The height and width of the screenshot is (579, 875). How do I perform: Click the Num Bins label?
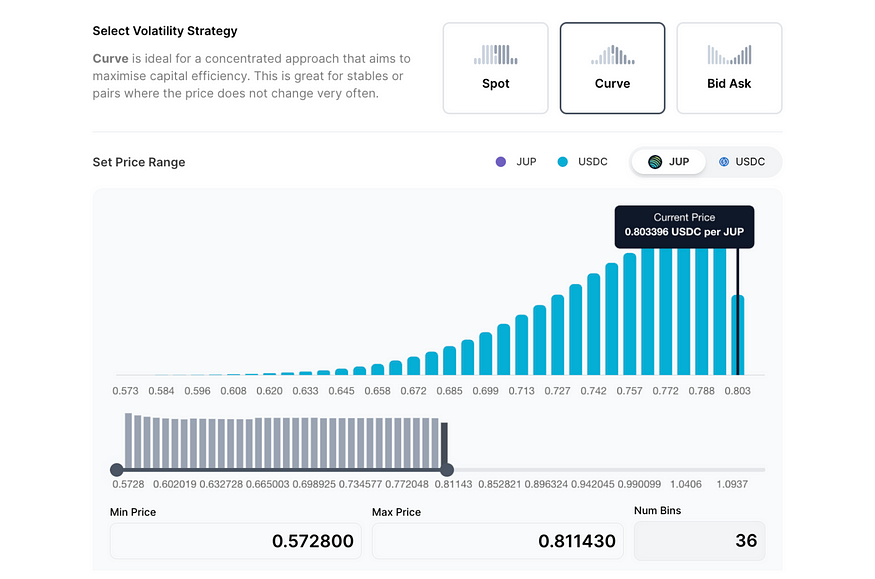(x=657, y=510)
